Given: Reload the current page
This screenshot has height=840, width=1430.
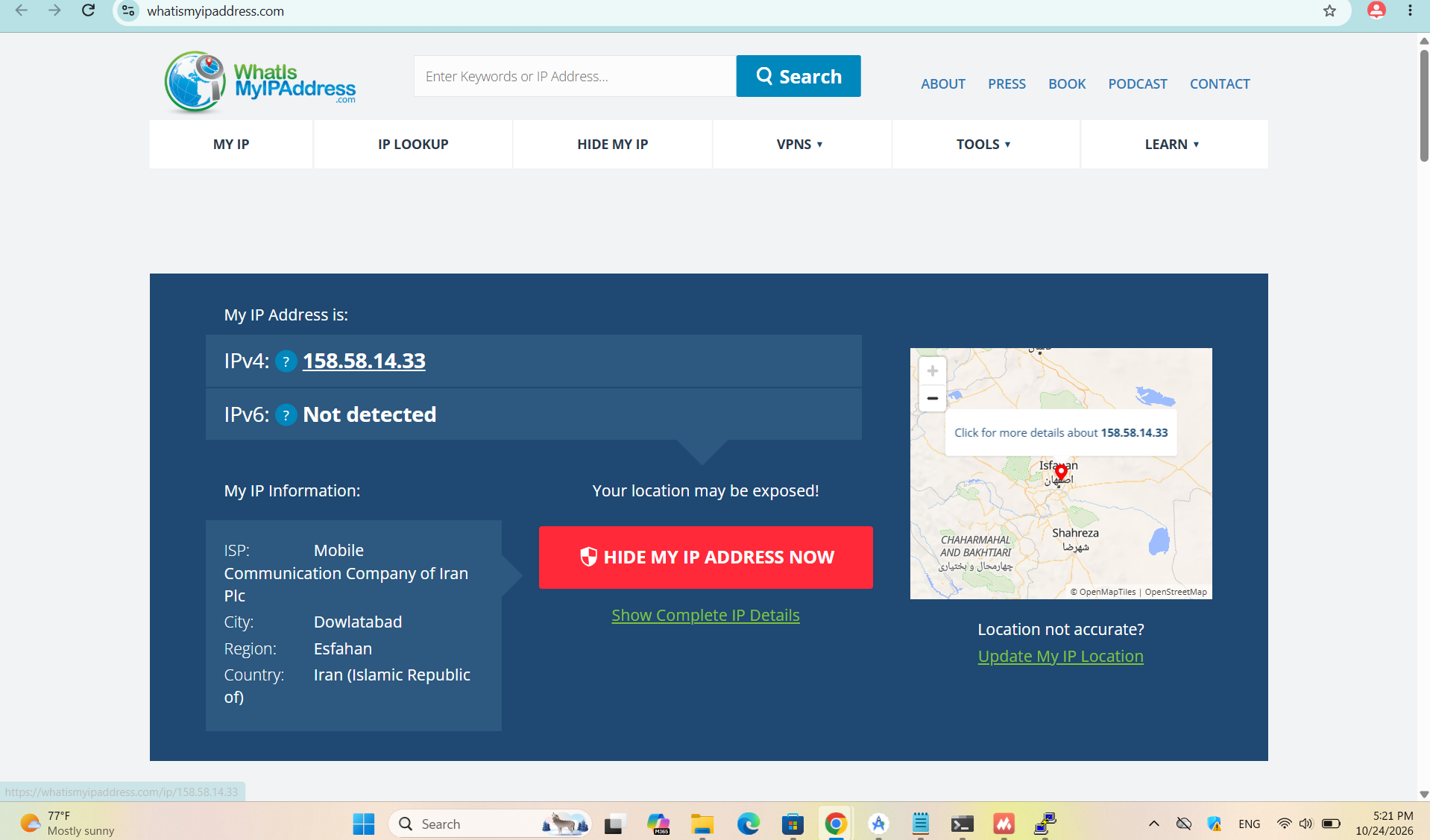Looking at the screenshot, I should (x=88, y=10).
